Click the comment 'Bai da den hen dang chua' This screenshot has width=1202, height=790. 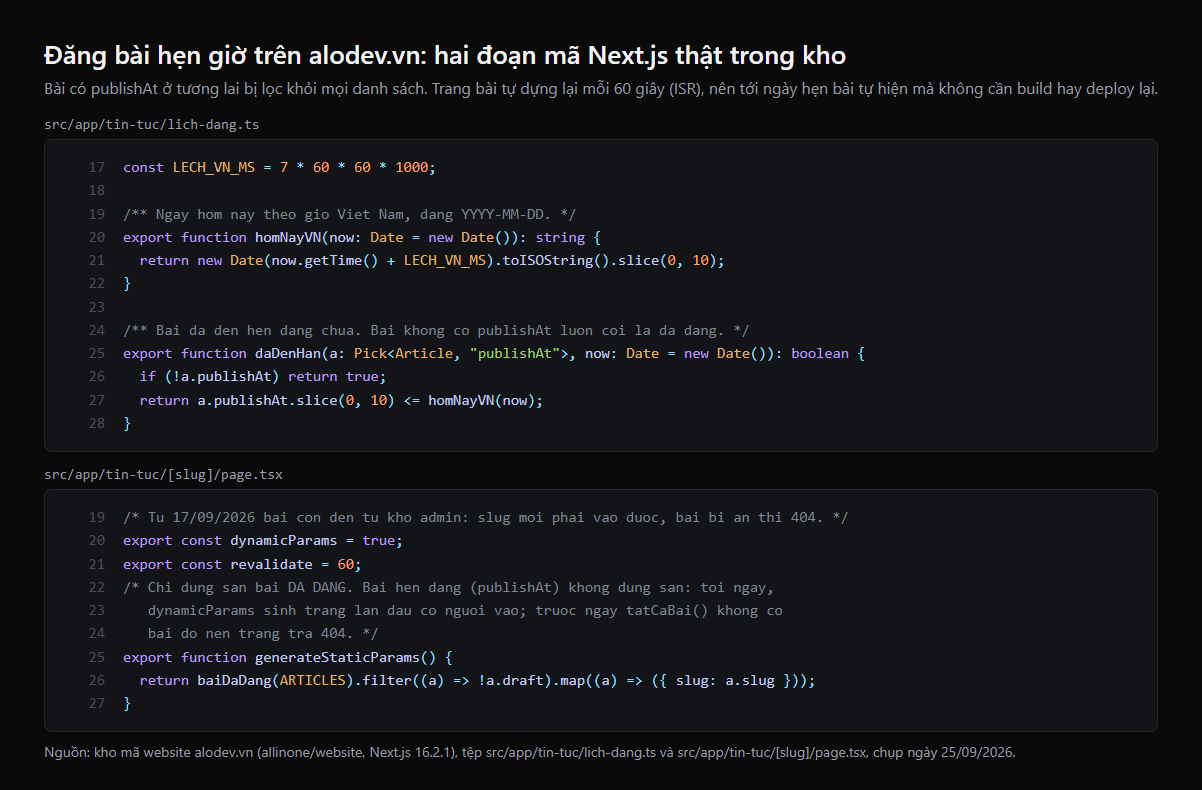tap(436, 330)
